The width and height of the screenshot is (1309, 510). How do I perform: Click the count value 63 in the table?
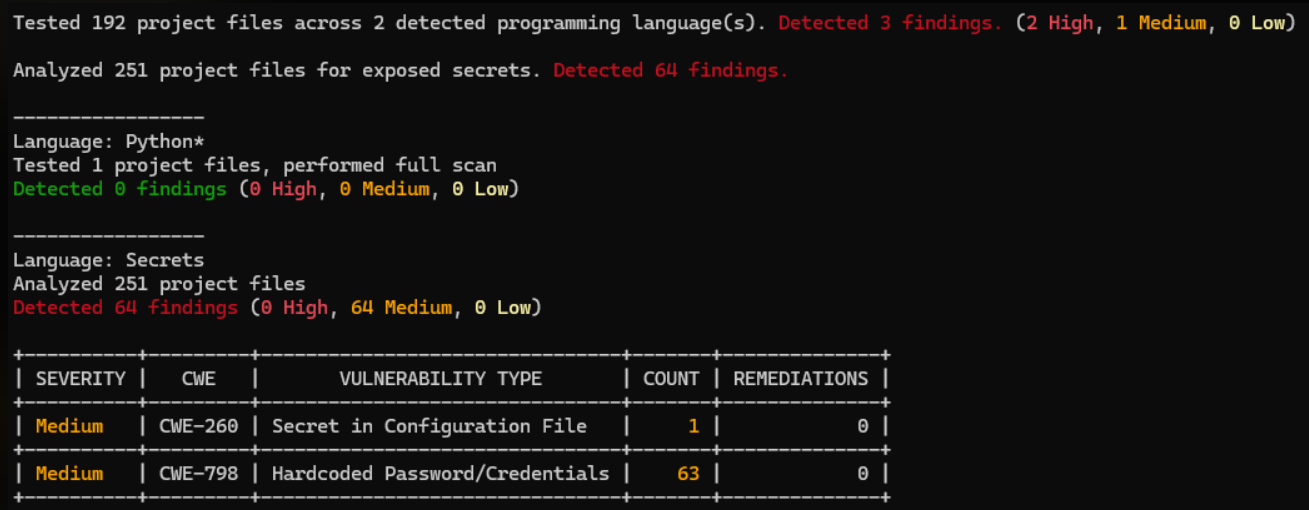pyautogui.click(x=688, y=473)
